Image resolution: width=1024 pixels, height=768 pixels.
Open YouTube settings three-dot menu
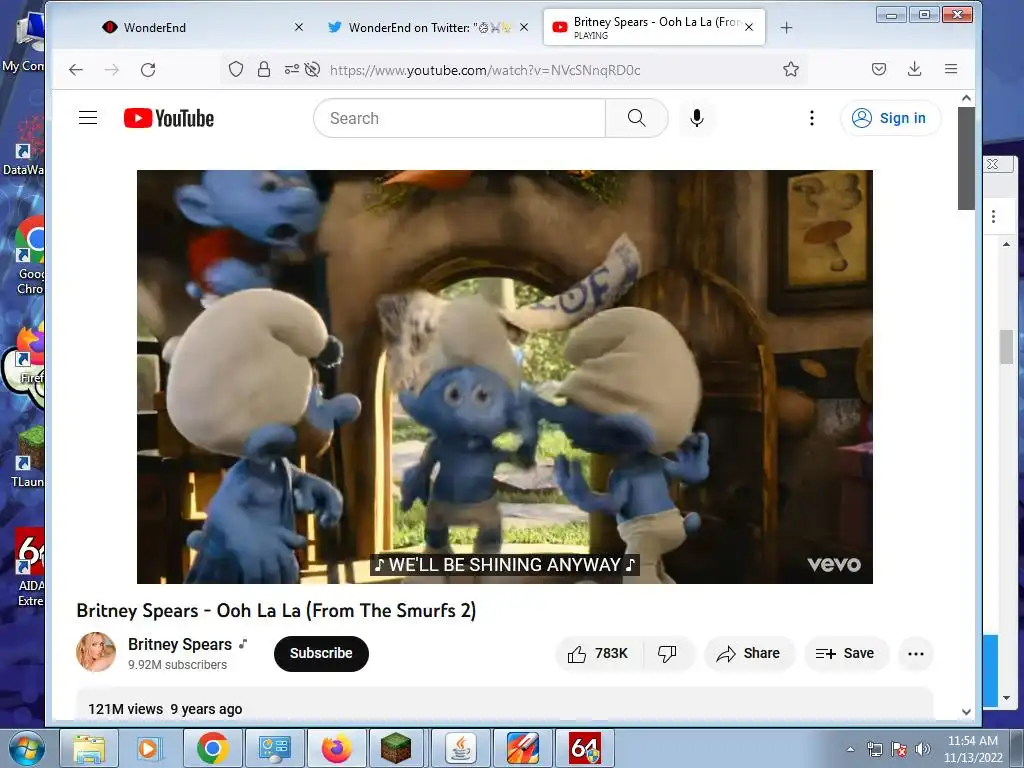(812, 118)
